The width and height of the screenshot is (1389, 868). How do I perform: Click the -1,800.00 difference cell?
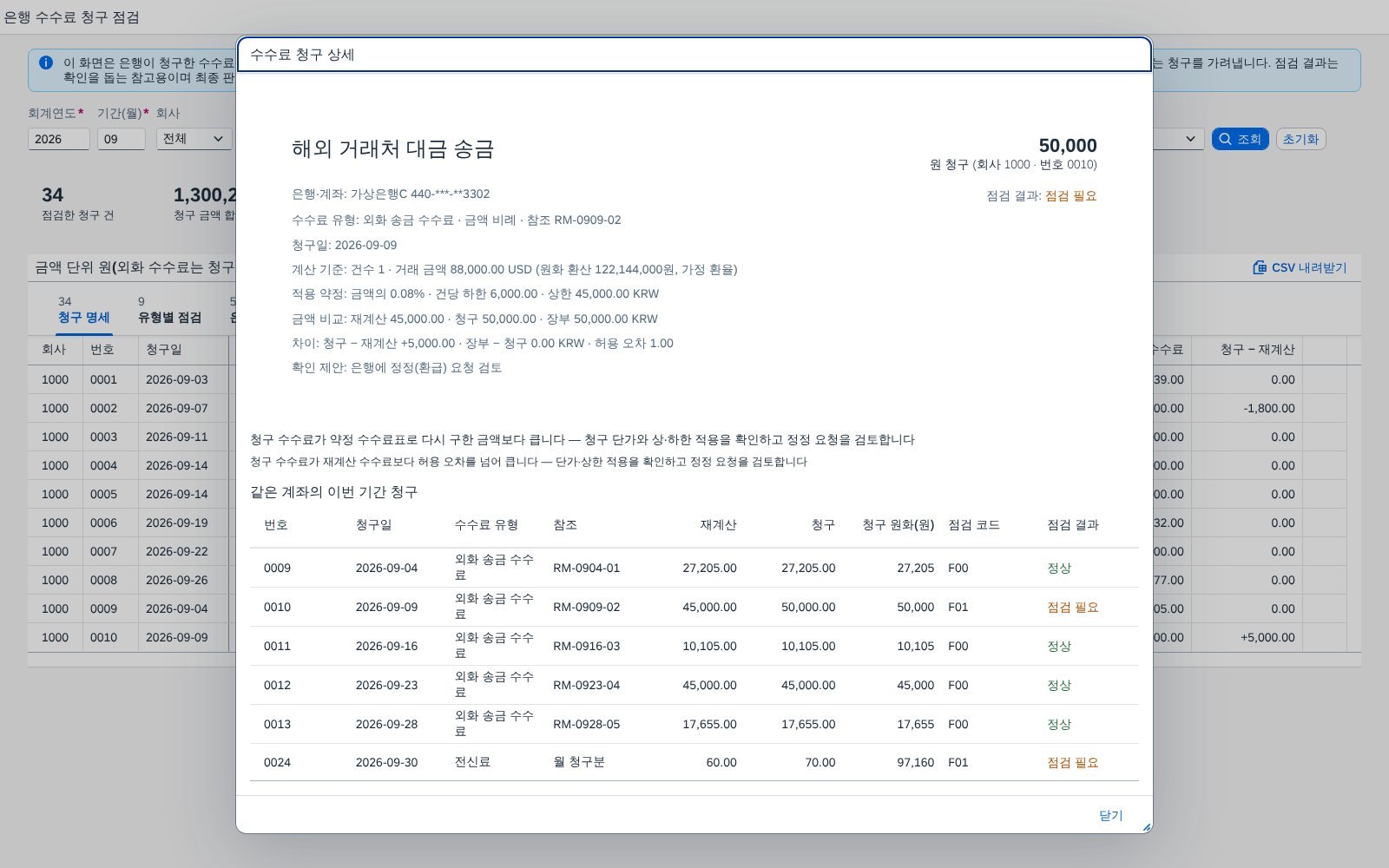point(1268,408)
